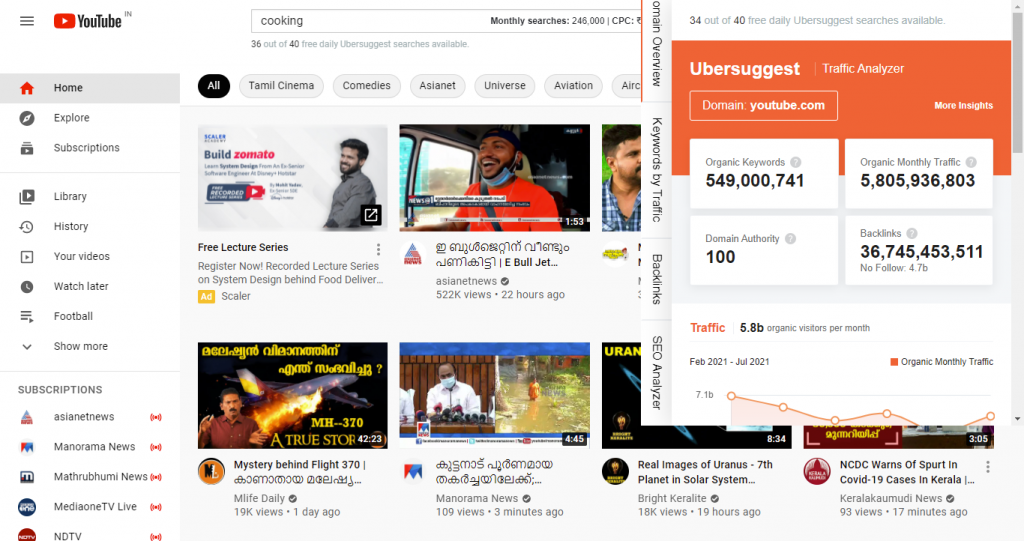The width and height of the screenshot is (1024, 541).
Task: Click the Free Lecture Series ad title
Action: point(243,248)
